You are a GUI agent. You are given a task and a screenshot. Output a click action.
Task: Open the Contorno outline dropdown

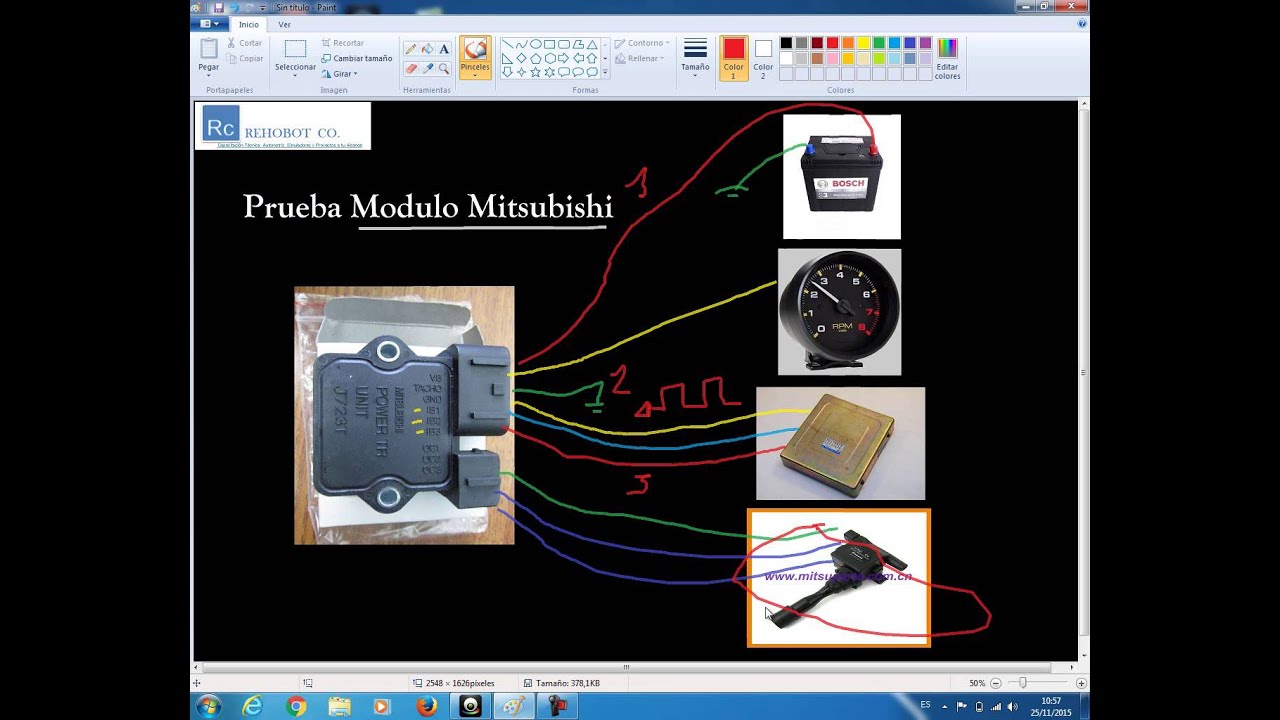coord(642,43)
